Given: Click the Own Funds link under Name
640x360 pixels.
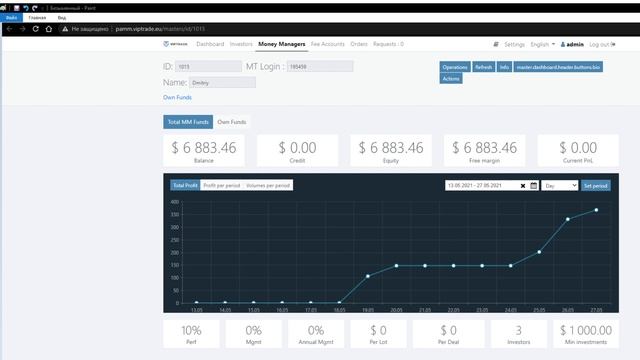Looking at the screenshot, I should 177,97.
